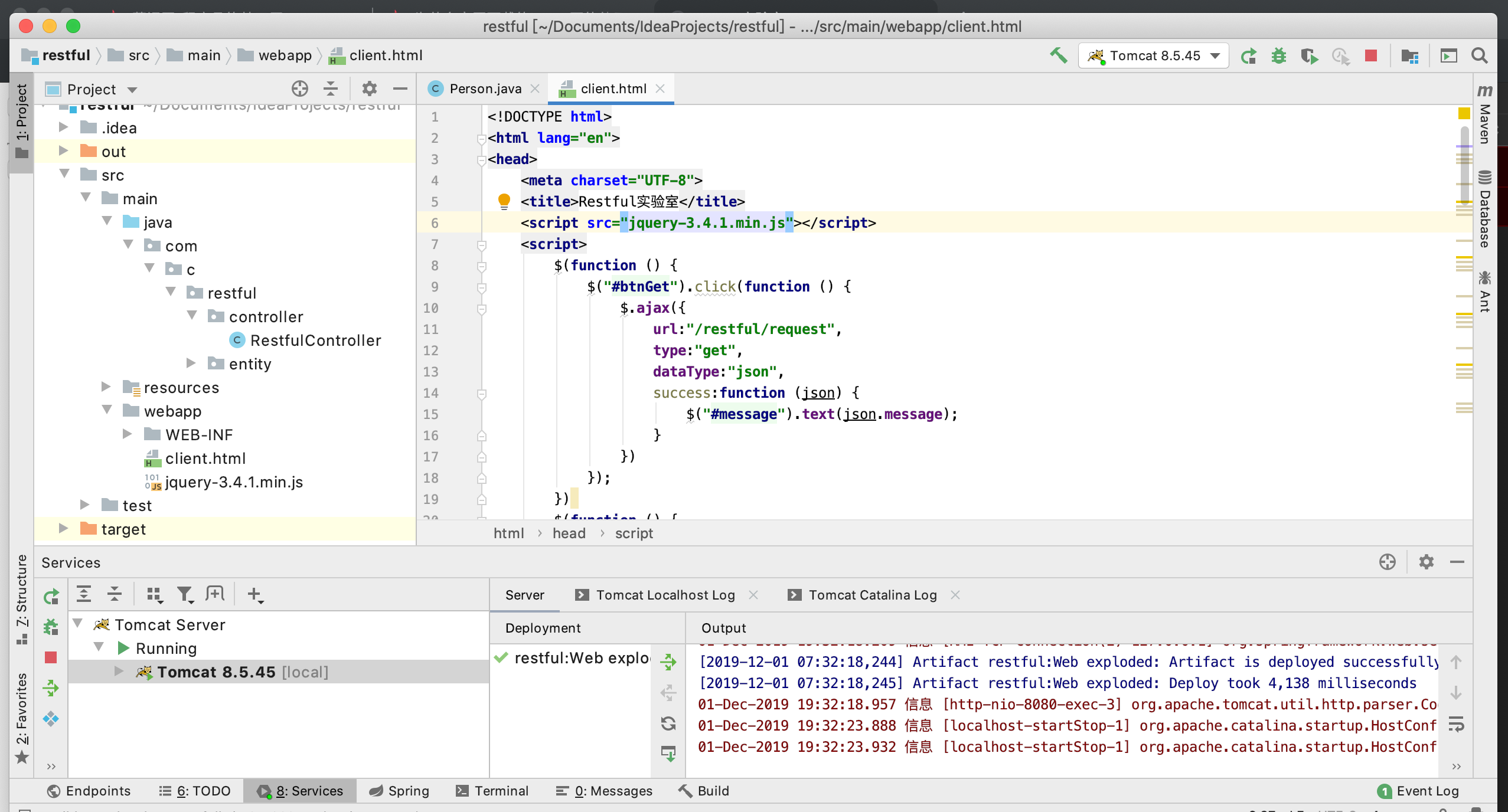The width and height of the screenshot is (1508, 812).
Task: Run Tomcat with the green rerun icon
Action: tap(1248, 56)
